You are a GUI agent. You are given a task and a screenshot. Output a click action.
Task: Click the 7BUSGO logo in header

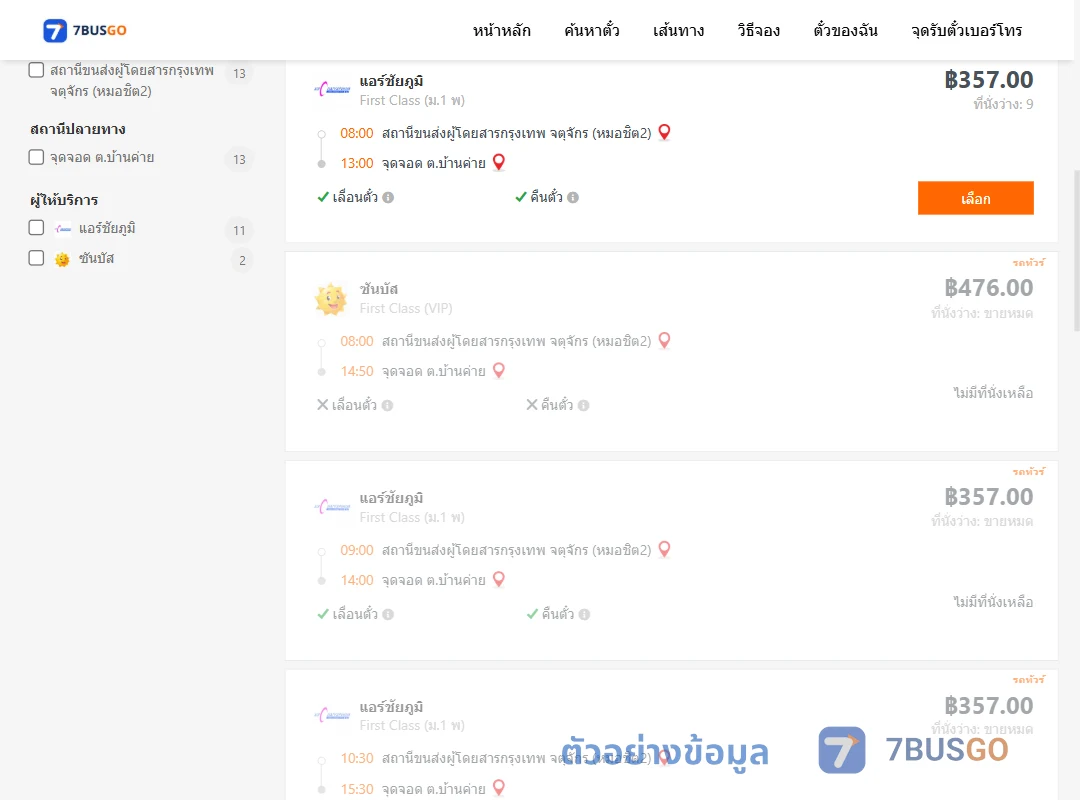[x=85, y=30]
